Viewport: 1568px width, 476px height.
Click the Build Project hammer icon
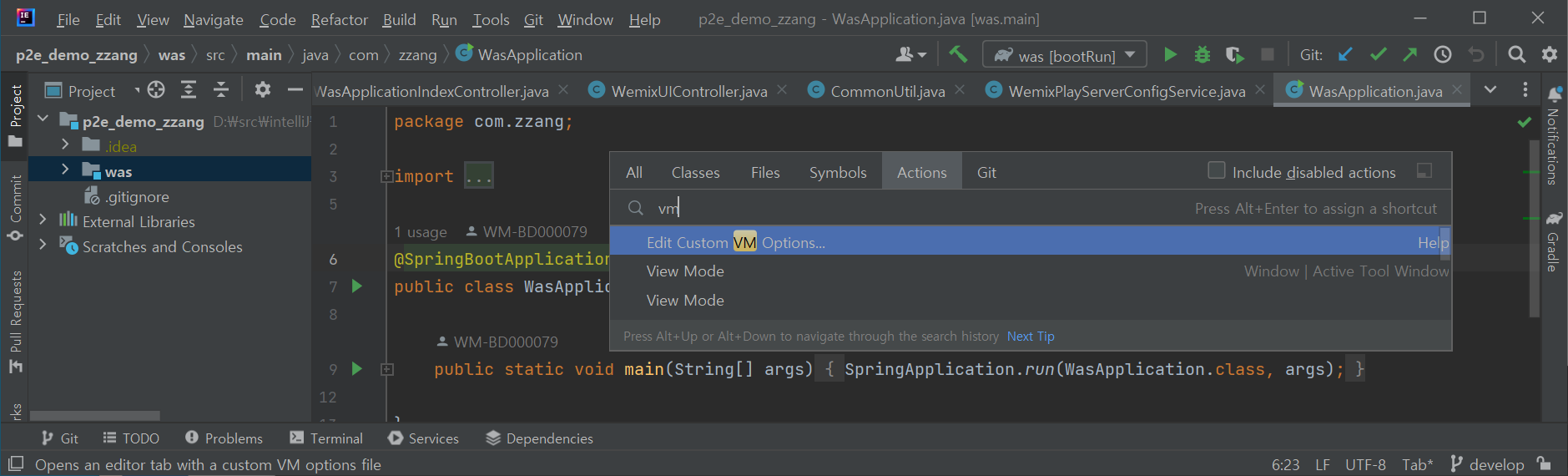click(x=958, y=55)
